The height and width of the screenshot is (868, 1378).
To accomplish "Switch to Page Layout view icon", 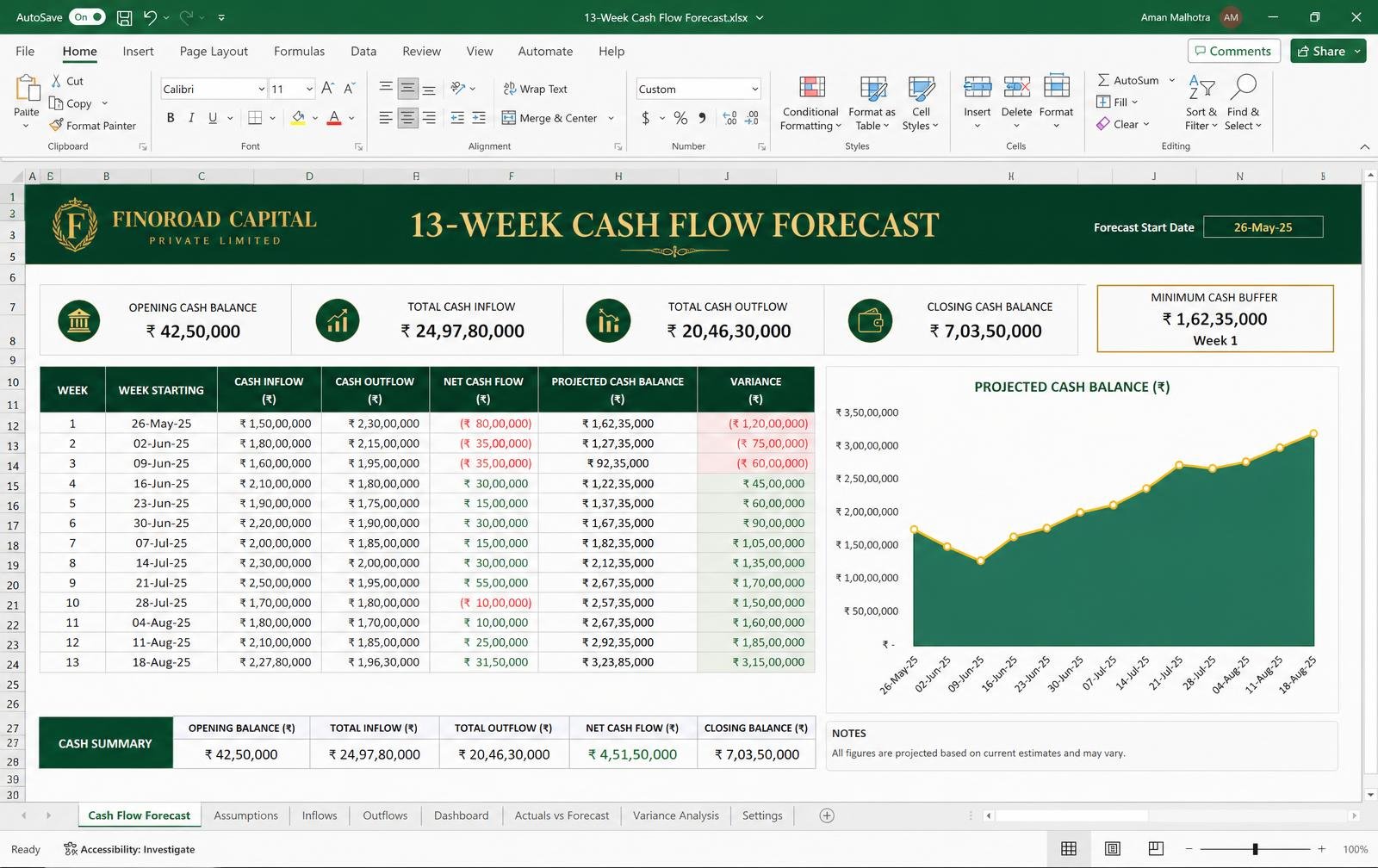I will 1113,849.
